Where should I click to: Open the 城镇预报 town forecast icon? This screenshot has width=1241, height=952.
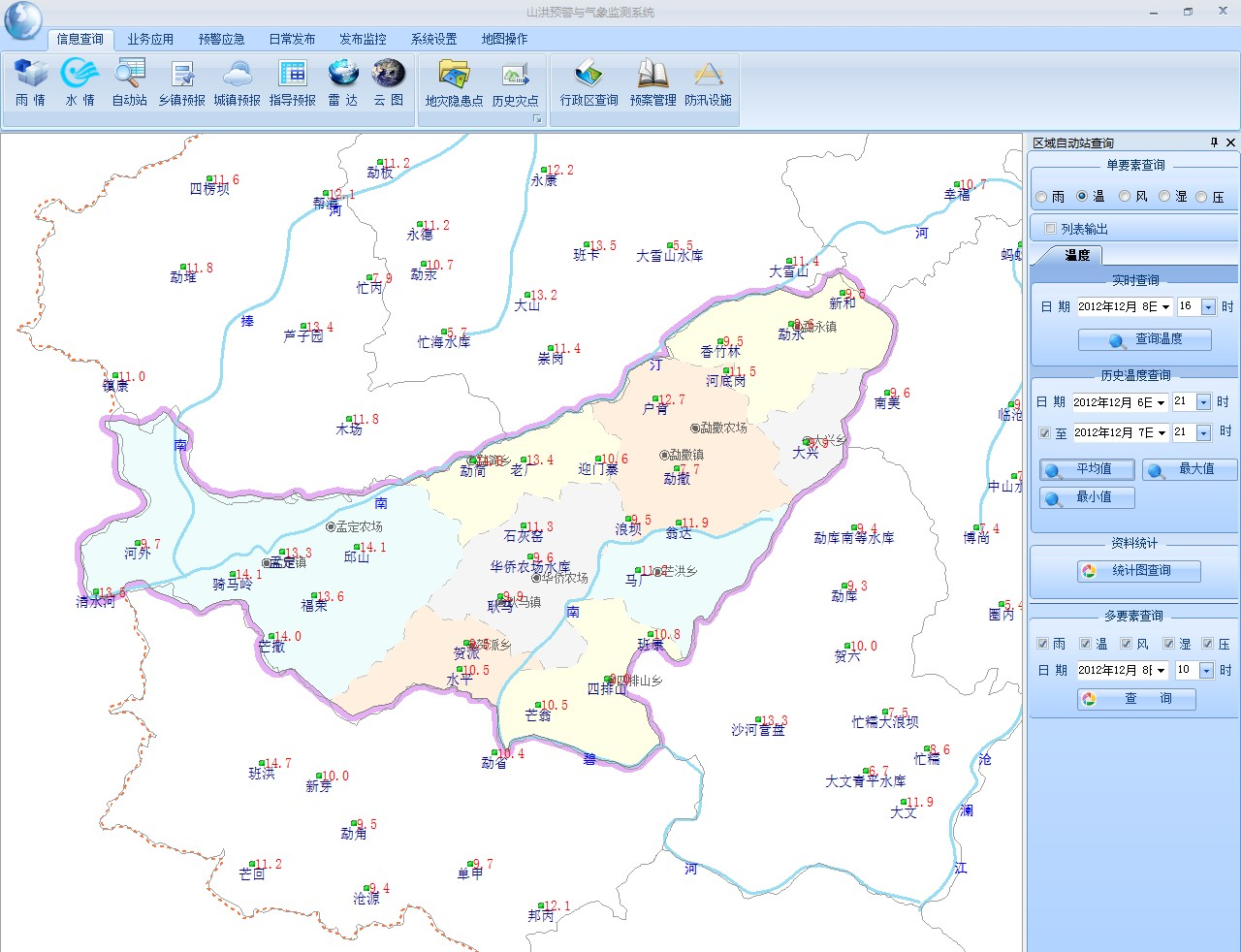coord(238,81)
